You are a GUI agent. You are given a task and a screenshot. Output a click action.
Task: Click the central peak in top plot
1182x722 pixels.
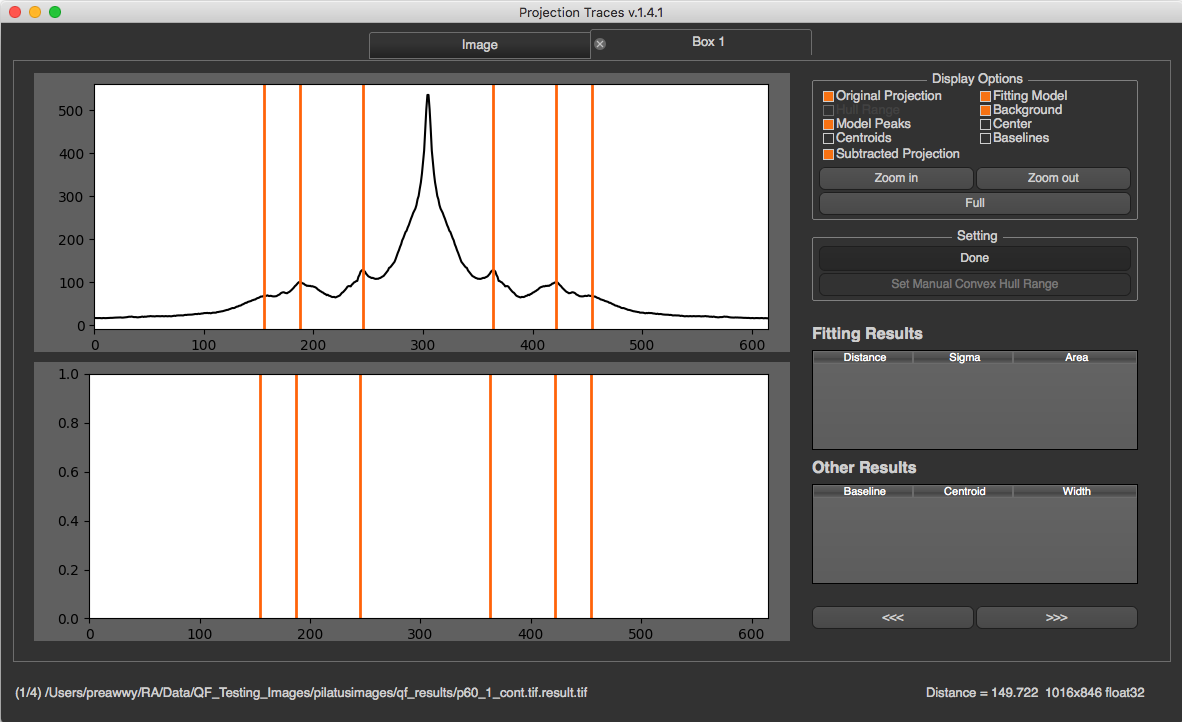click(x=428, y=96)
